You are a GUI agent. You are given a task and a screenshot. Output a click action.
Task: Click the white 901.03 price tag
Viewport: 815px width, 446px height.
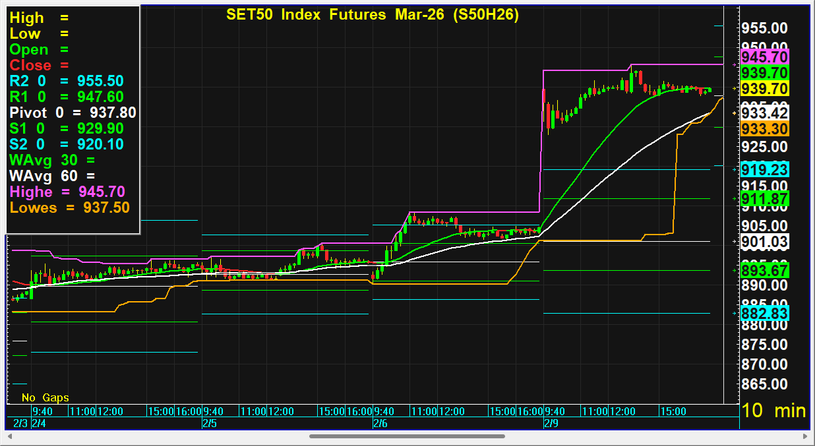765,241
